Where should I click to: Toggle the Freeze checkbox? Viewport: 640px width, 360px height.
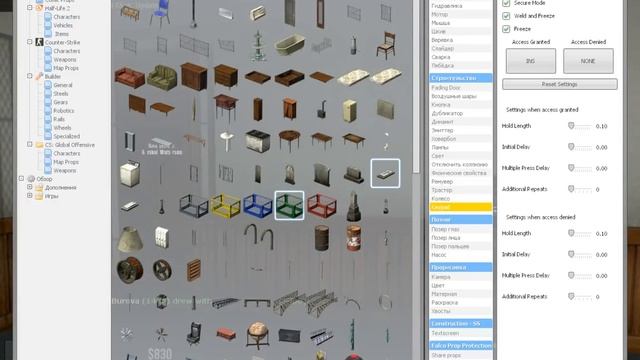click(506, 29)
